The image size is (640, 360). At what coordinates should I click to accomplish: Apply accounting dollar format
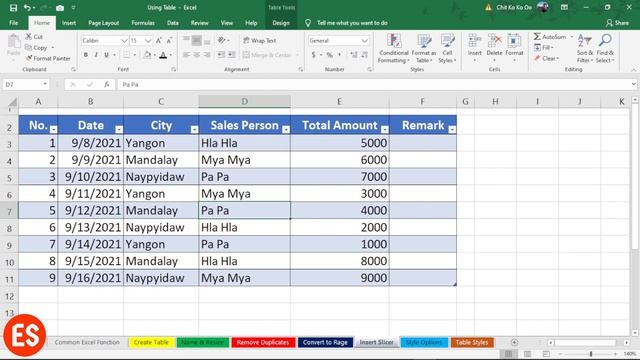[x=313, y=55]
